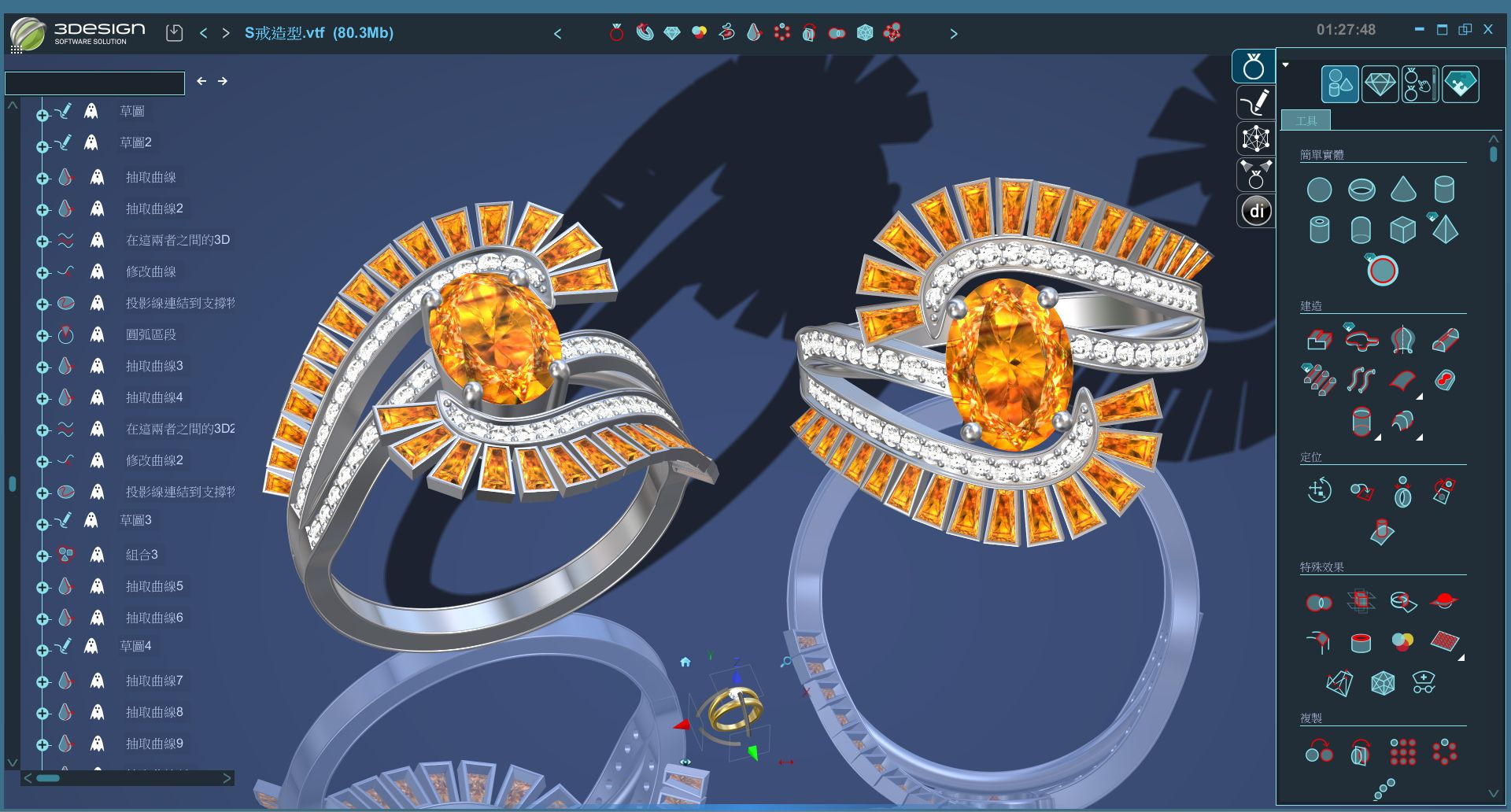This screenshot has width=1511, height=812.
Task: Select the basic shapes tool category button
Action: (x=1340, y=84)
